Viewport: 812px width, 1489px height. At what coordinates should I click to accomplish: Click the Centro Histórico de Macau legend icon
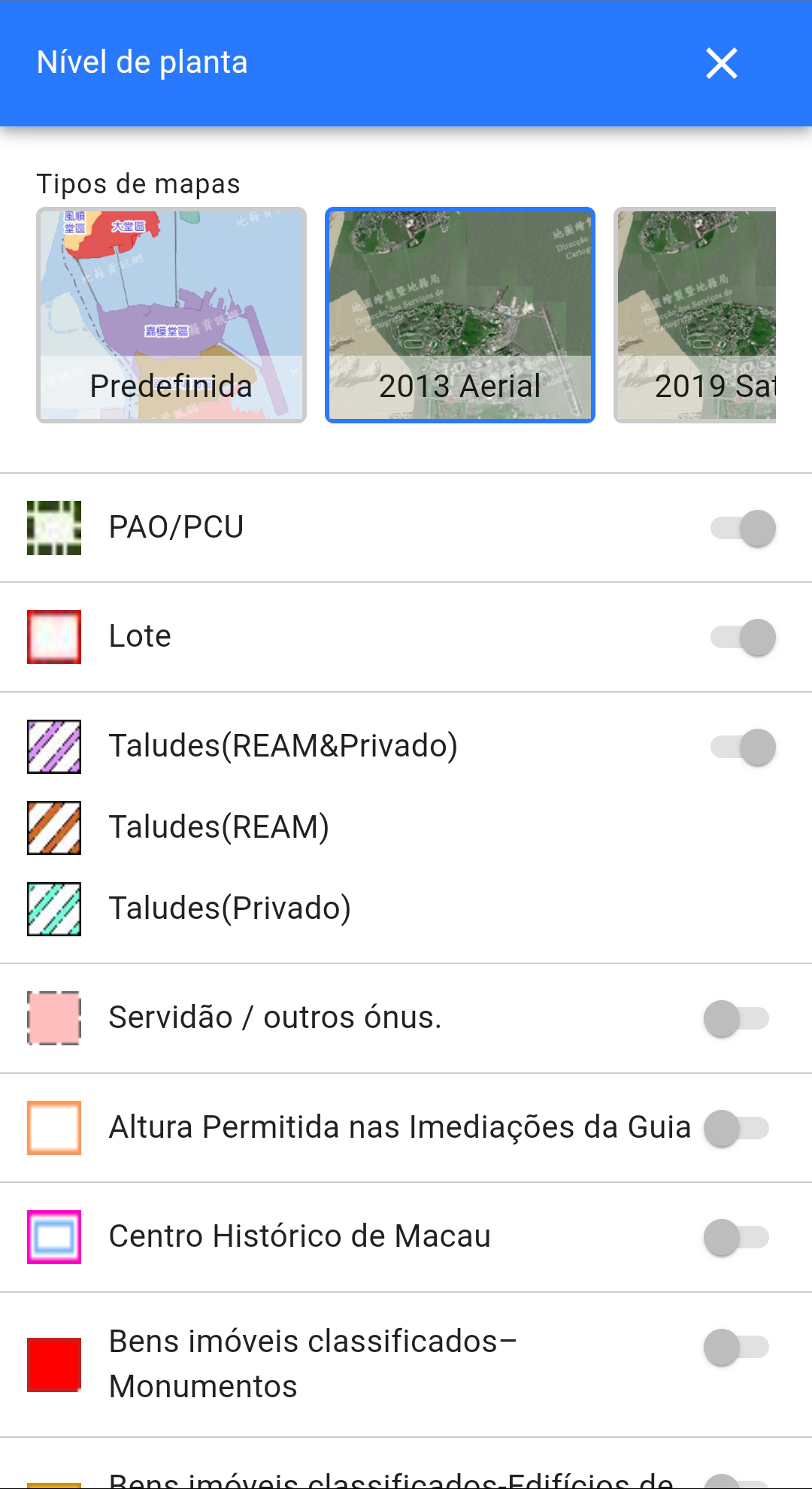[x=54, y=1237]
